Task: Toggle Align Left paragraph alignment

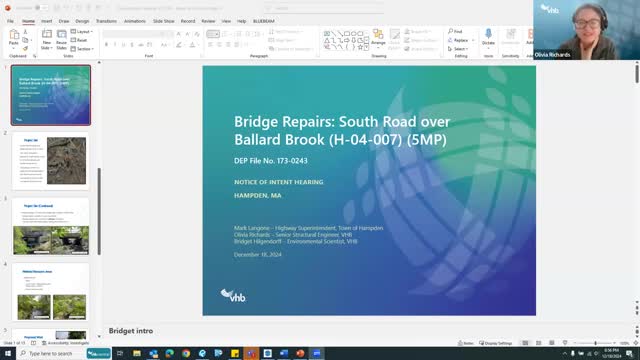Action: click(x=211, y=44)
